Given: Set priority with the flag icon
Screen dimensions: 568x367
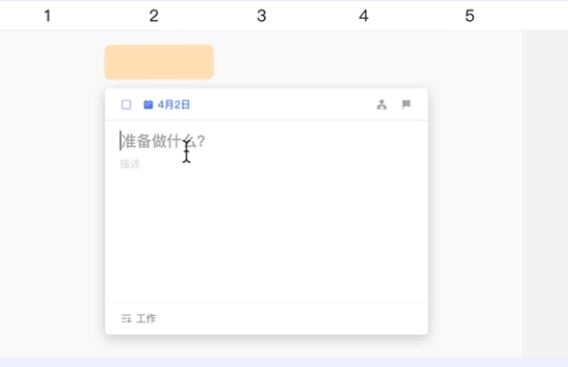Looking at the screenshot, I should 406,104.
